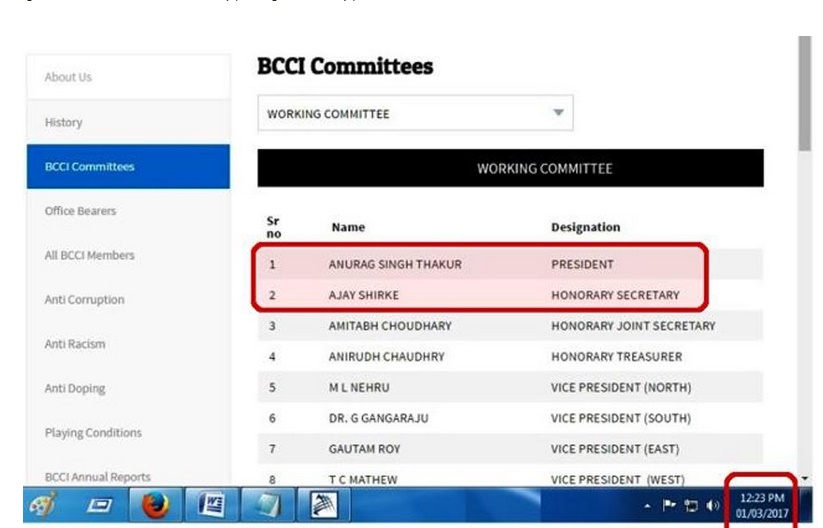Click the dropdown arrow of committee selector
Screen dimensions: 823x528
[558, 112]
